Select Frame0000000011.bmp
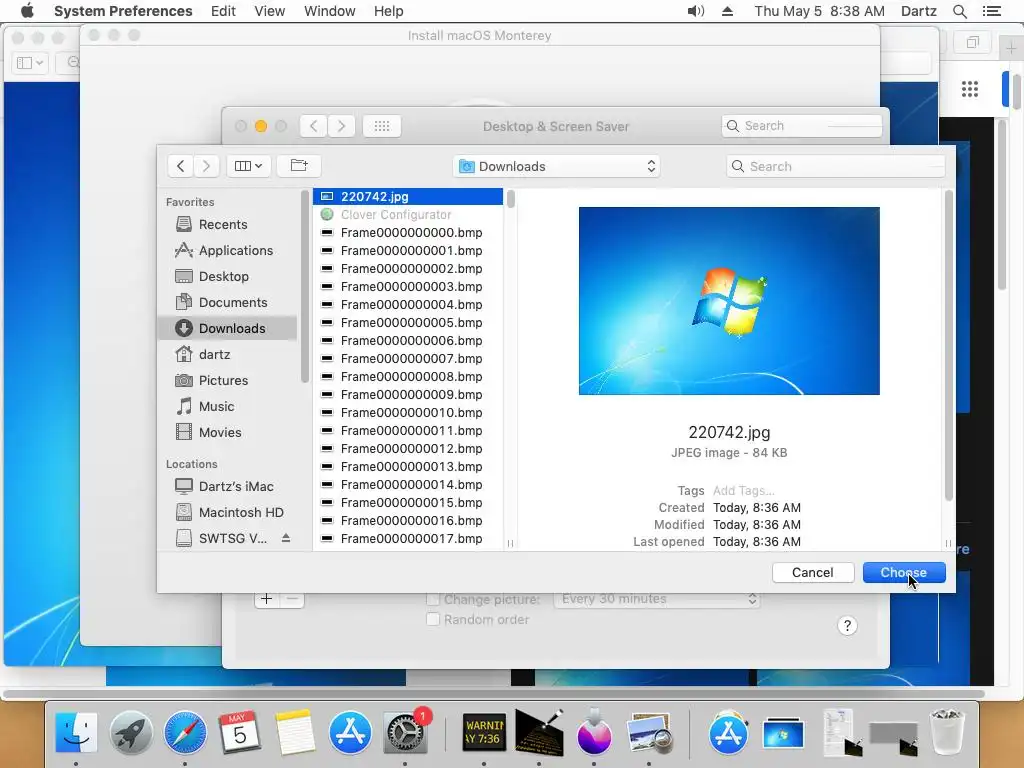The image size is (1024, 768). point(408,430)
